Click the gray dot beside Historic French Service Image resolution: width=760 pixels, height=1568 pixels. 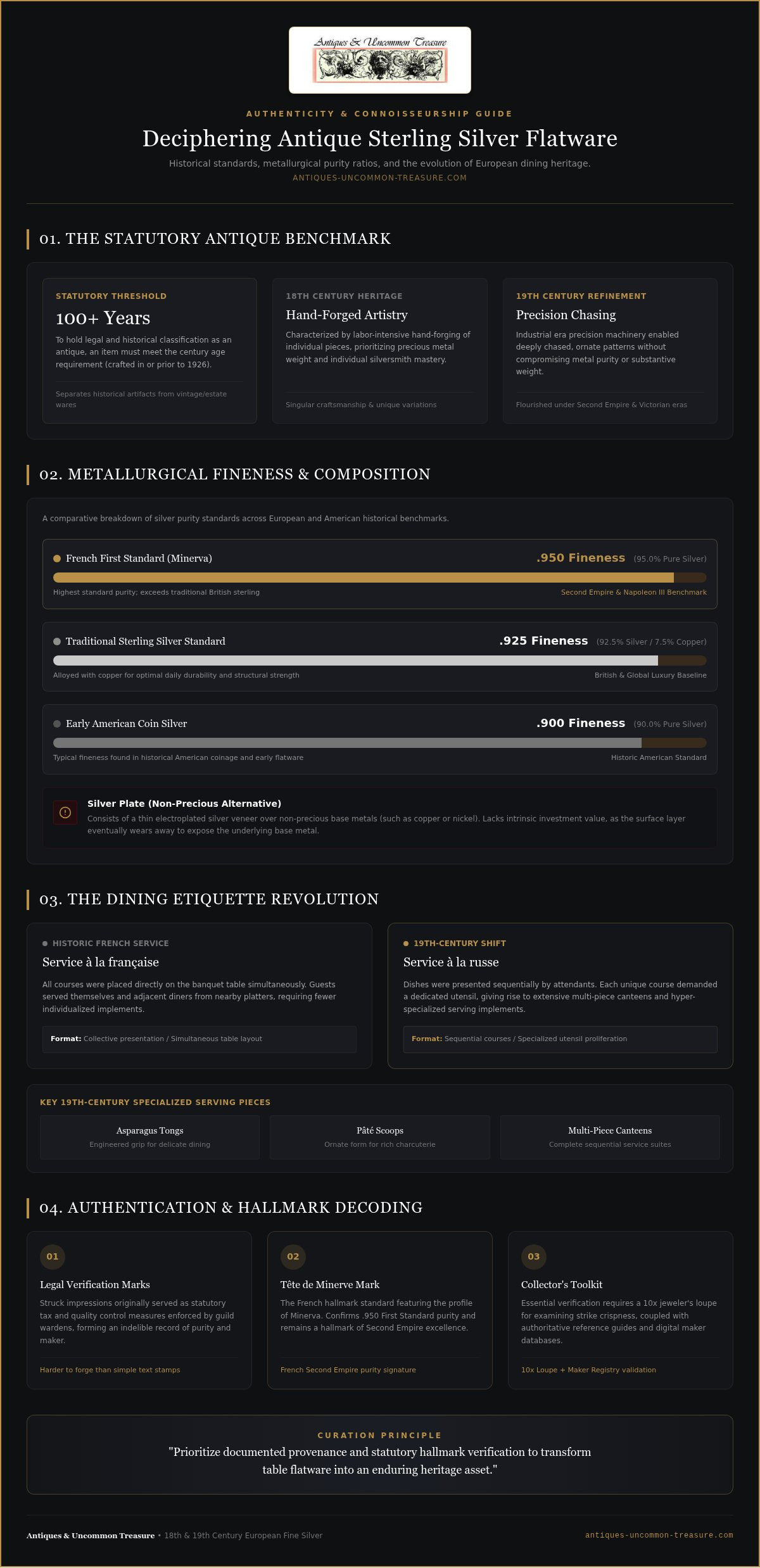(x=45, y=944)
